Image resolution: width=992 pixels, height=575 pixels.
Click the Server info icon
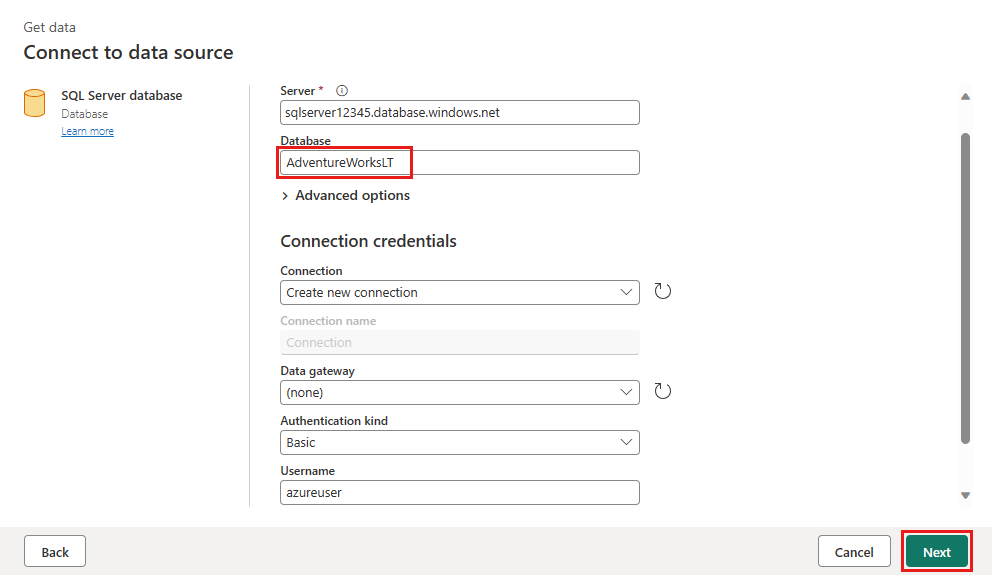tap(342, 90)
